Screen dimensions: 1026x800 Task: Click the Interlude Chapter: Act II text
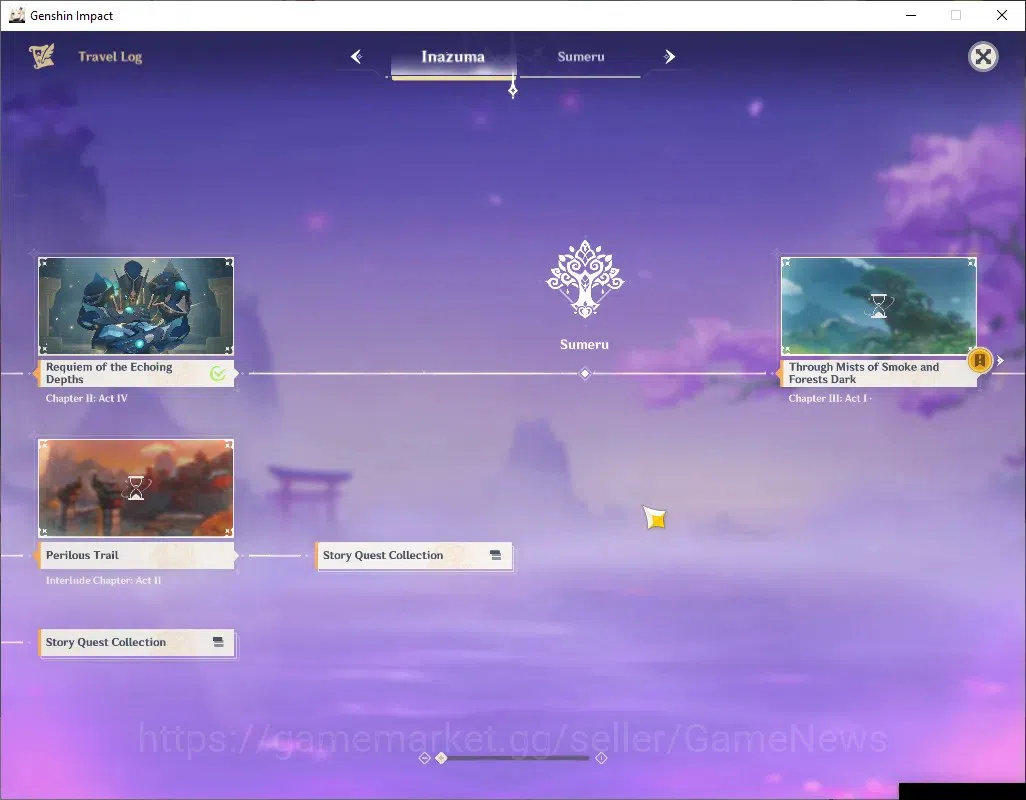(x=103, y=580)
